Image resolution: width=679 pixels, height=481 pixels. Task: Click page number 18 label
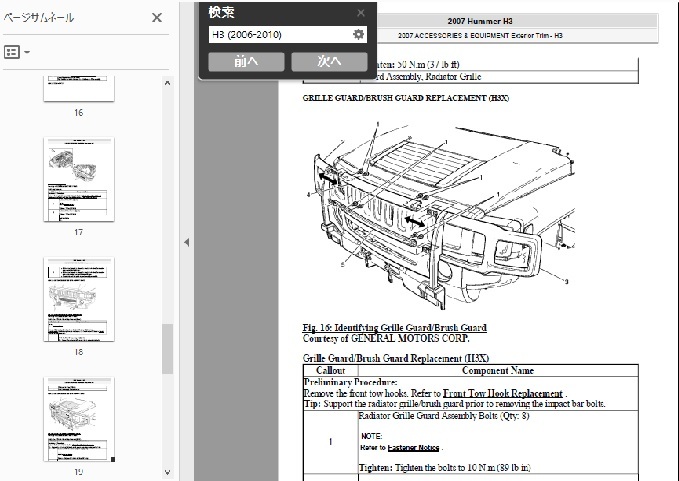click(78, 352)
